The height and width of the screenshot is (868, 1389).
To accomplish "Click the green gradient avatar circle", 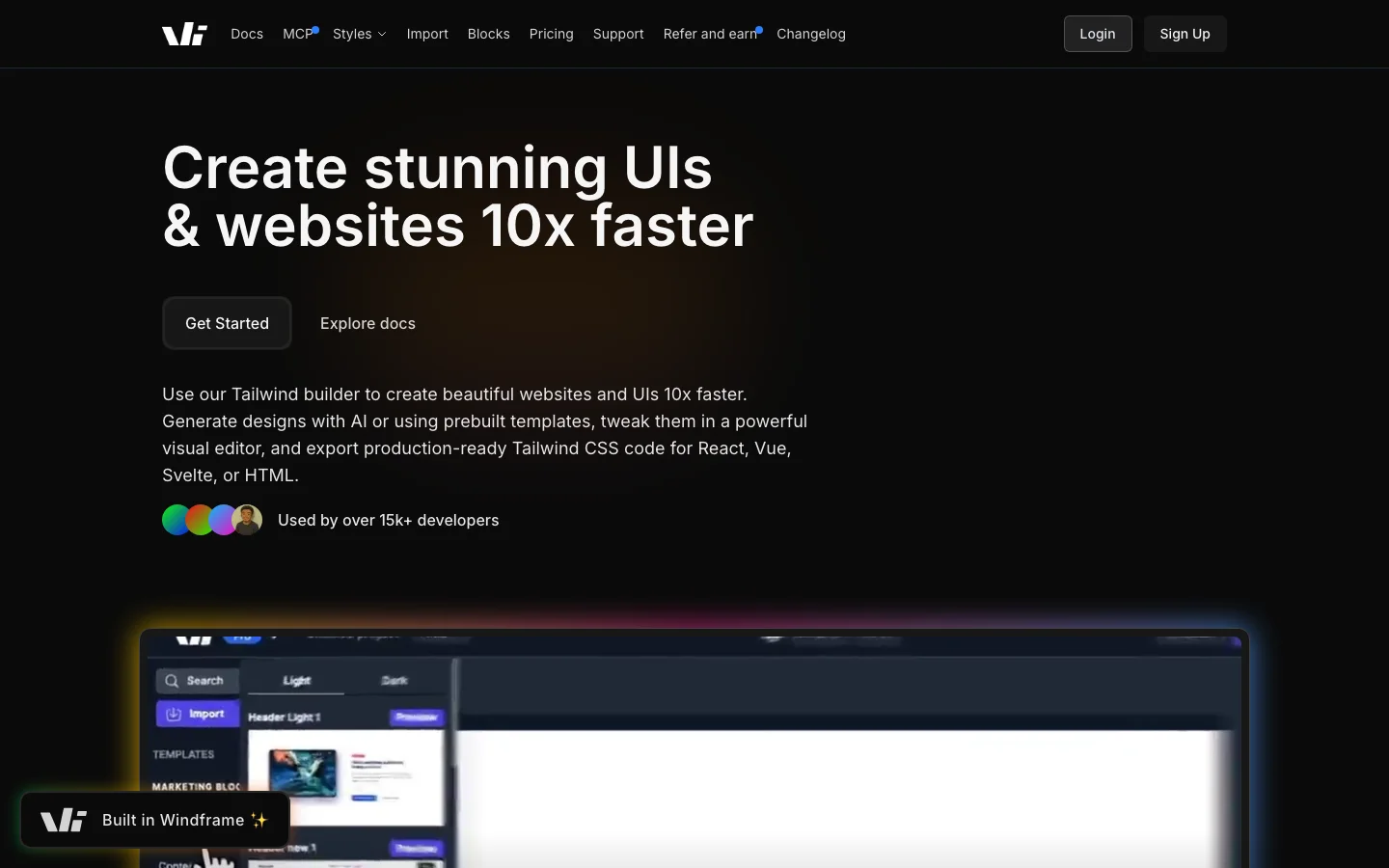I will point(176,520).
